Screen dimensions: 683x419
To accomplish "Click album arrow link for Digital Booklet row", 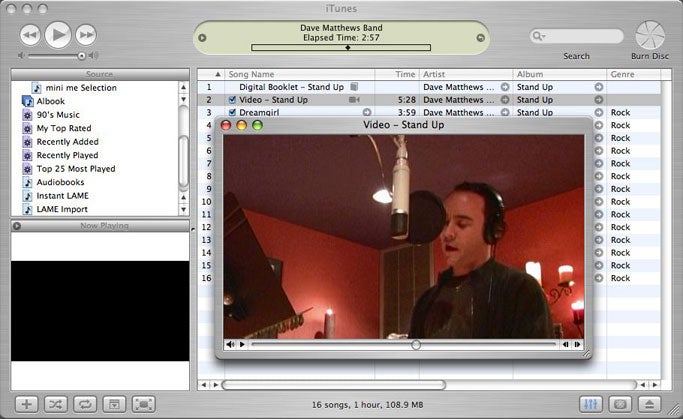I will point(599,87).
